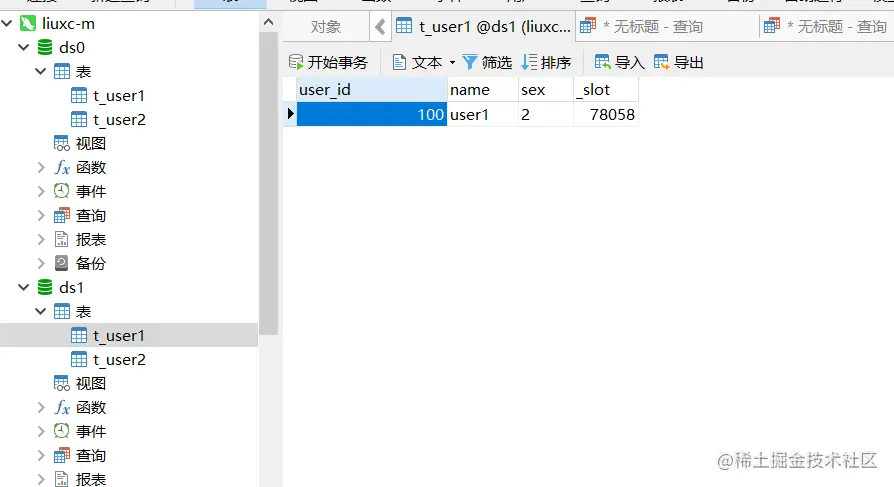The width and height of the screenshot is (894, 487).
Task: Click the t_user2 table icon under ds0
Action: click(x=79, y=120)
